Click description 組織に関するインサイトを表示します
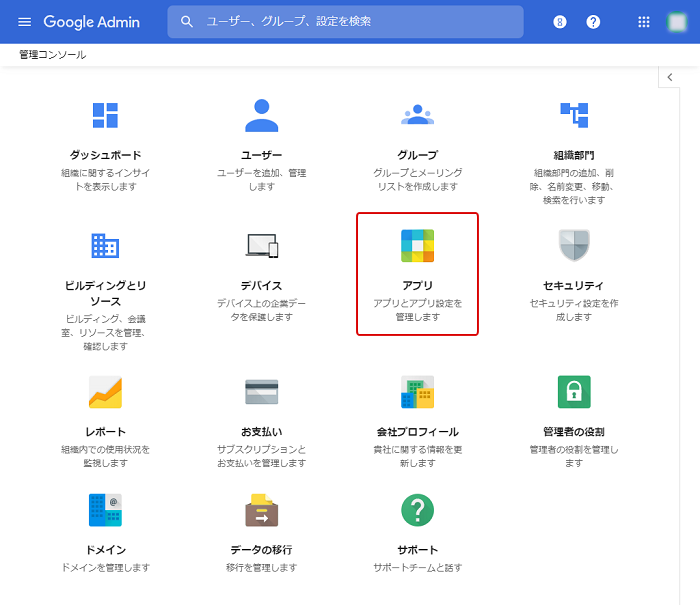700x605 pixels. coord(105,179)
